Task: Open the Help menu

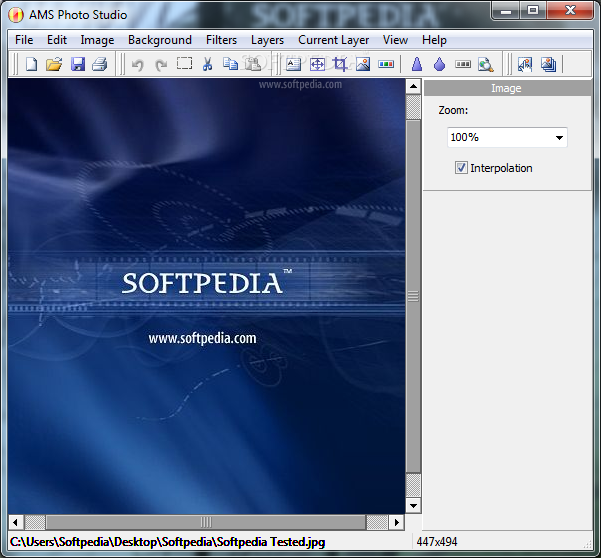Action: [x=434, y=40]
